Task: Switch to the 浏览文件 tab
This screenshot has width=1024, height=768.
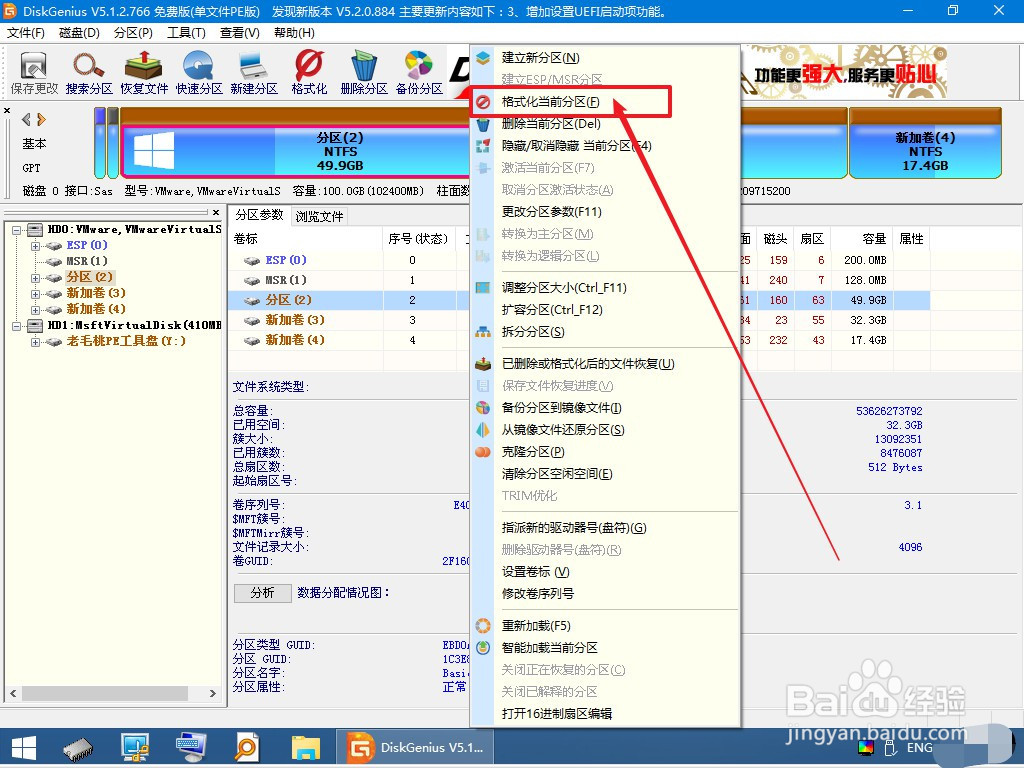Action: 319,216
